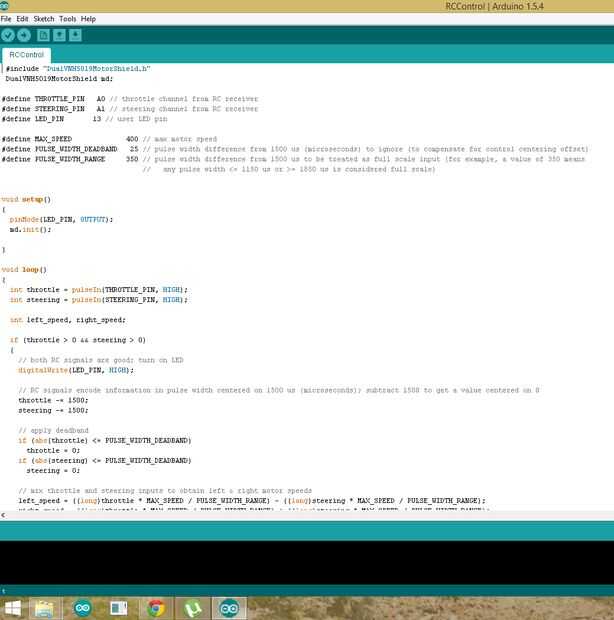
Task: Open the Edit menu
Action: coord(22,19)
